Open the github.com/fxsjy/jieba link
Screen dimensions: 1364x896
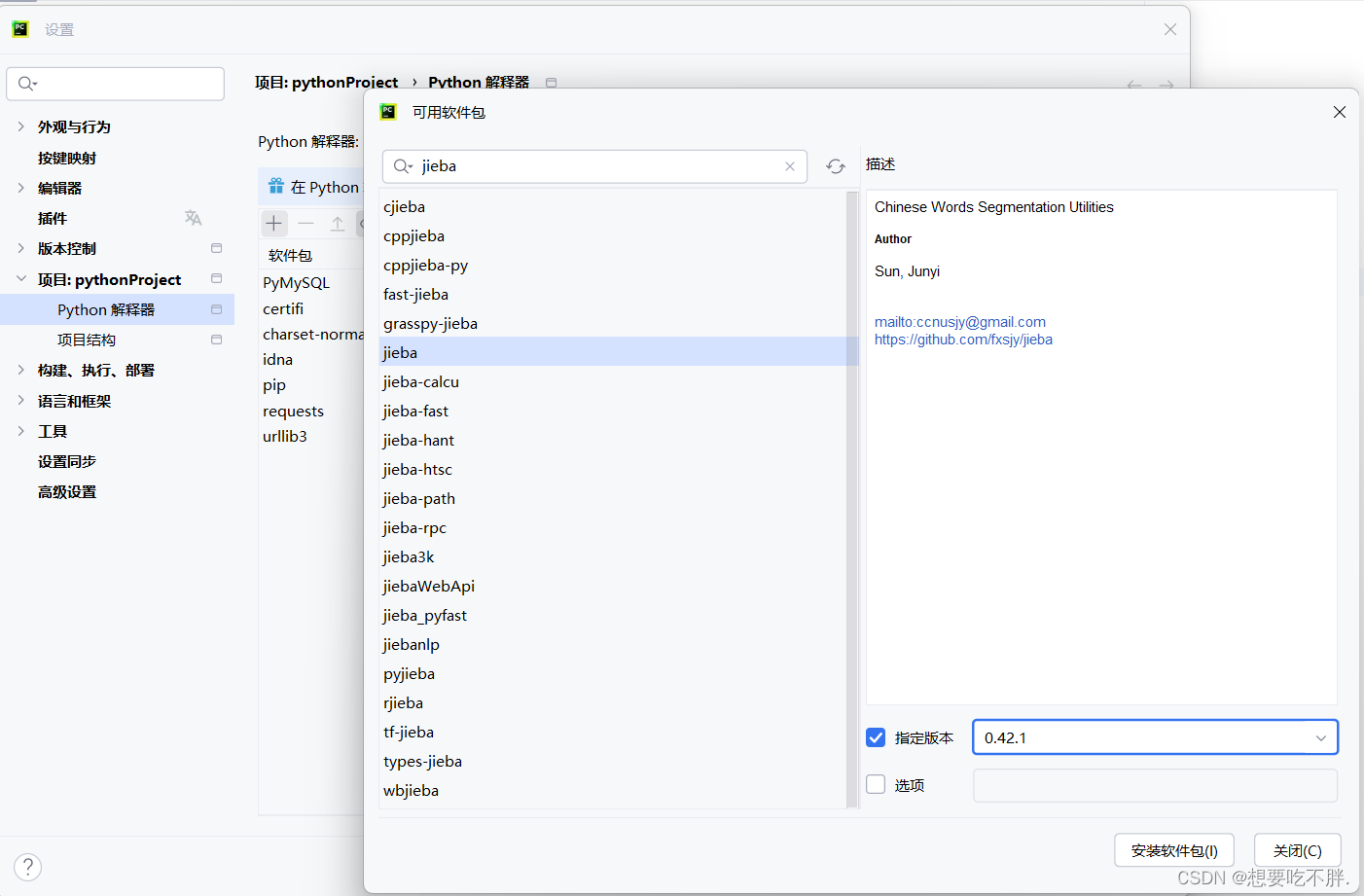click(x=963, y=340)
